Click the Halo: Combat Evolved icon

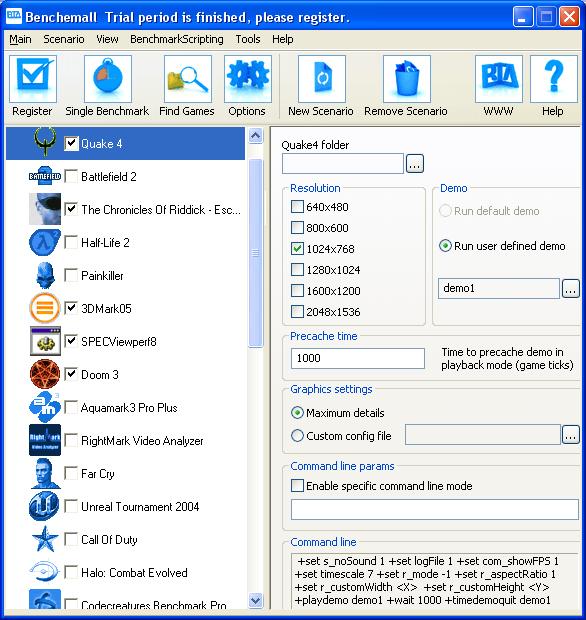point(44,572)
